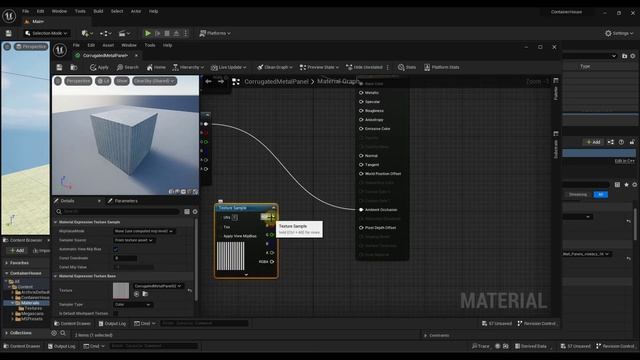Click the Pixel Depth Offset pin

point(361,228)
